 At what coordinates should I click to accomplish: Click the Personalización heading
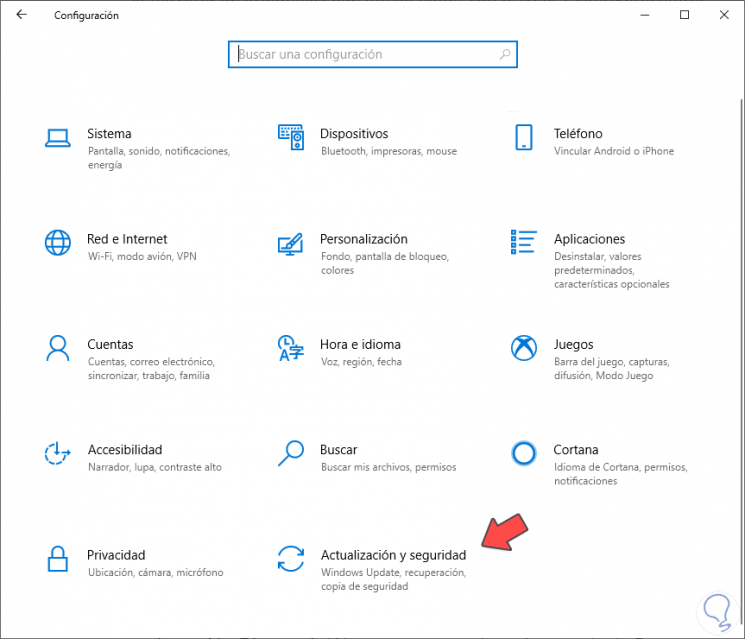[x=364, y=239]
